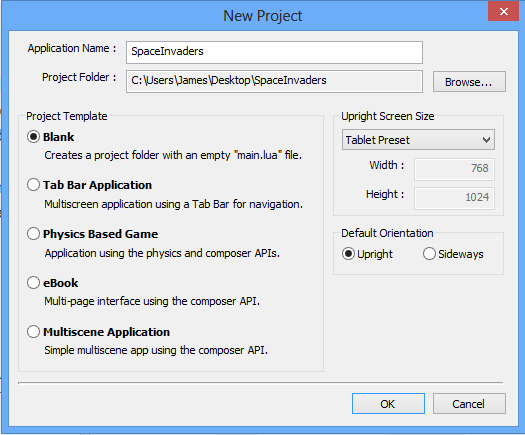Choose the Tab Bar Application template
The height and width of the screenshot is (435, 525).
[33, 185]
